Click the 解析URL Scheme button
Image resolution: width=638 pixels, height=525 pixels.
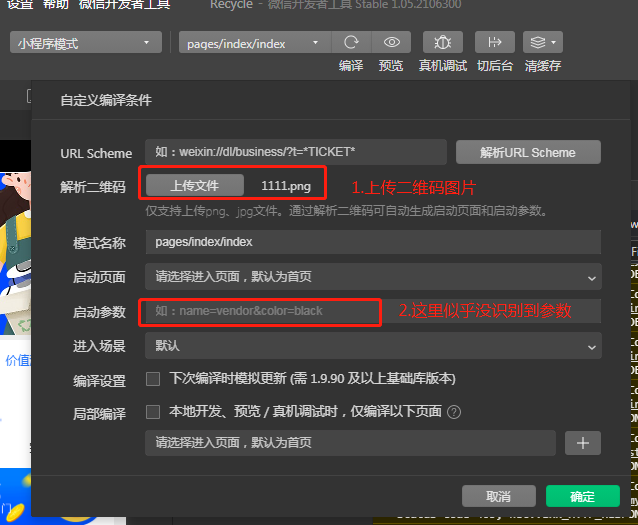528,153
